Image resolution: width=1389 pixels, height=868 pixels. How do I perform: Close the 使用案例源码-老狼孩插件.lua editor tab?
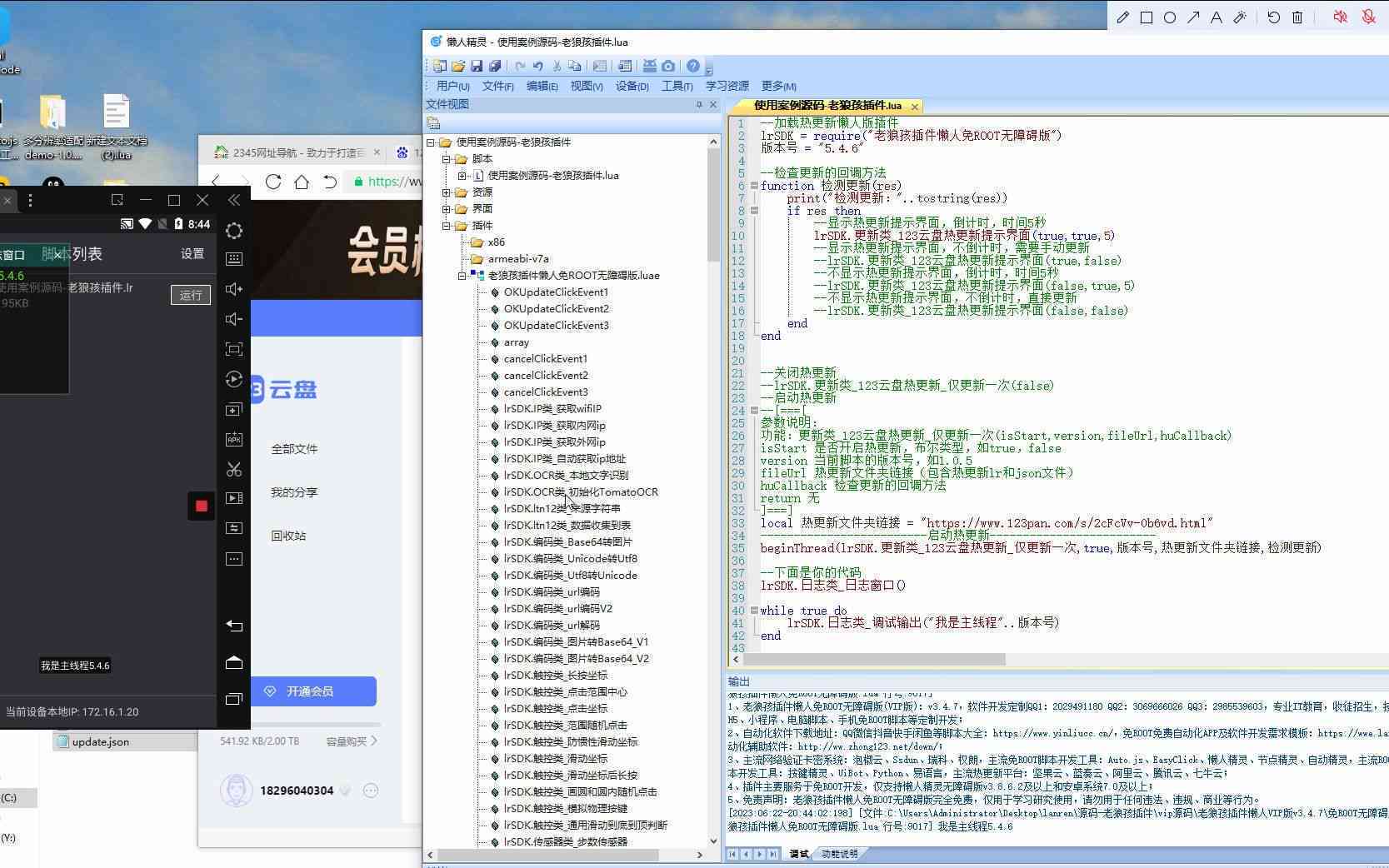click(914, 107)
